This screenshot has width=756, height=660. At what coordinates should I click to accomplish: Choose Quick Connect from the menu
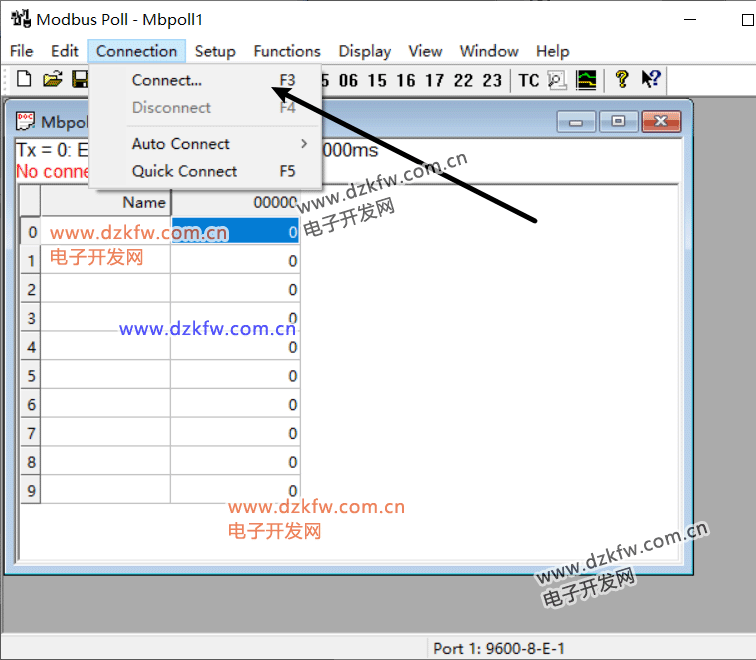tap(185, 171)
